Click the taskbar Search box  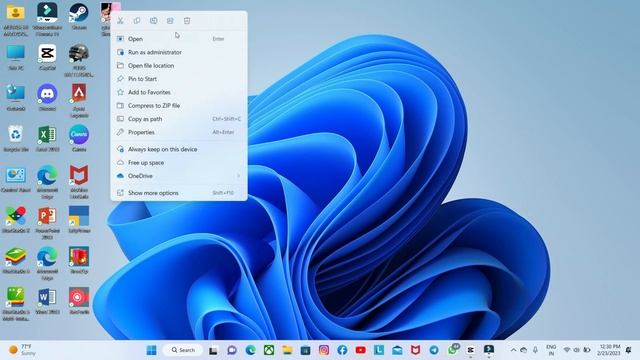[184, 350]
